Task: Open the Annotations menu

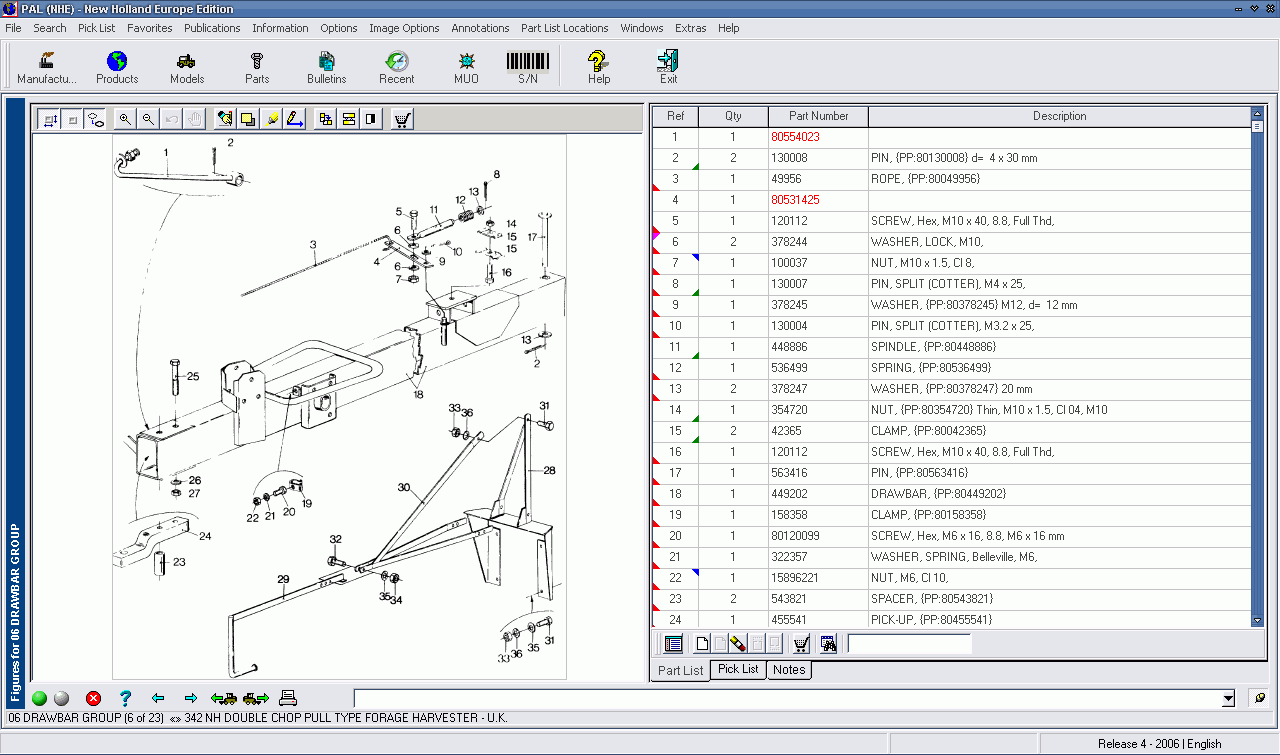Action: pyautogui.click(x=480, y=28)
